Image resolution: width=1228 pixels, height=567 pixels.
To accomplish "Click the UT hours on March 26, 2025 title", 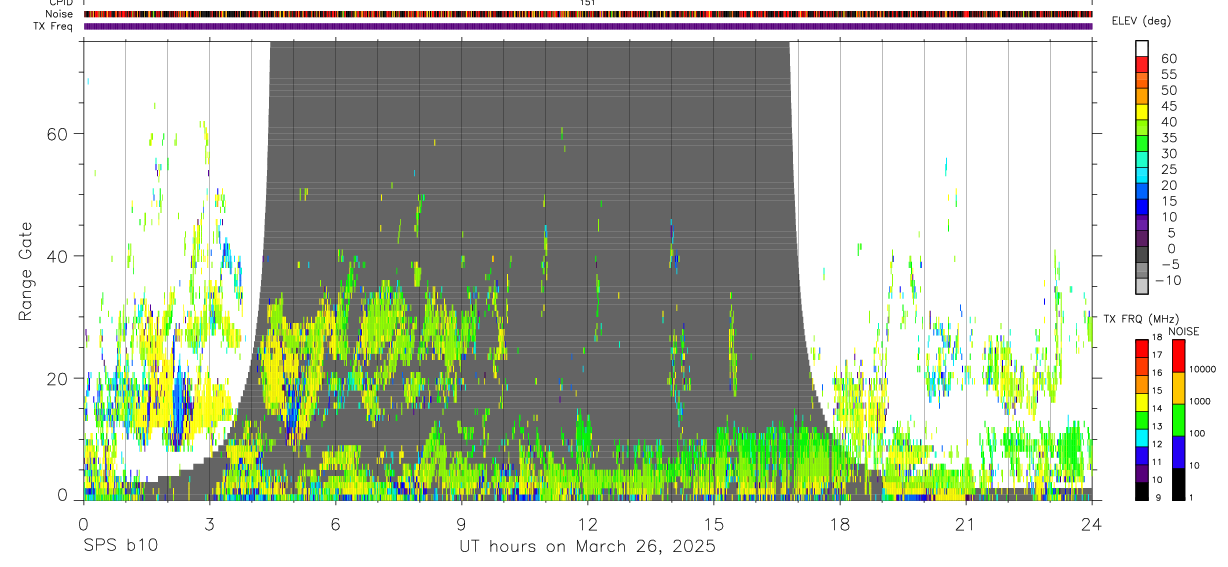I will 588,548.
